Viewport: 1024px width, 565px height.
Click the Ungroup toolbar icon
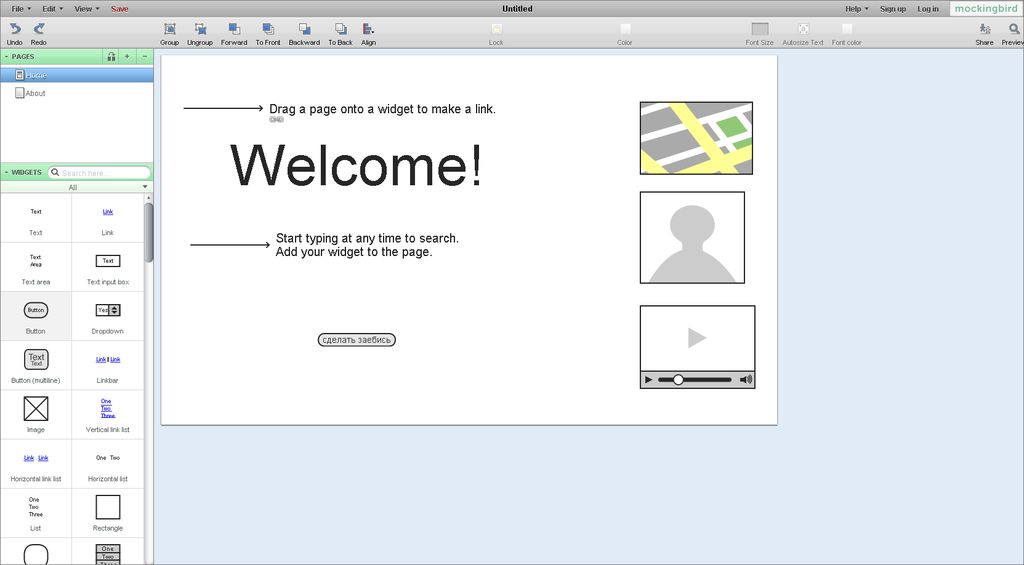(200, 29)
